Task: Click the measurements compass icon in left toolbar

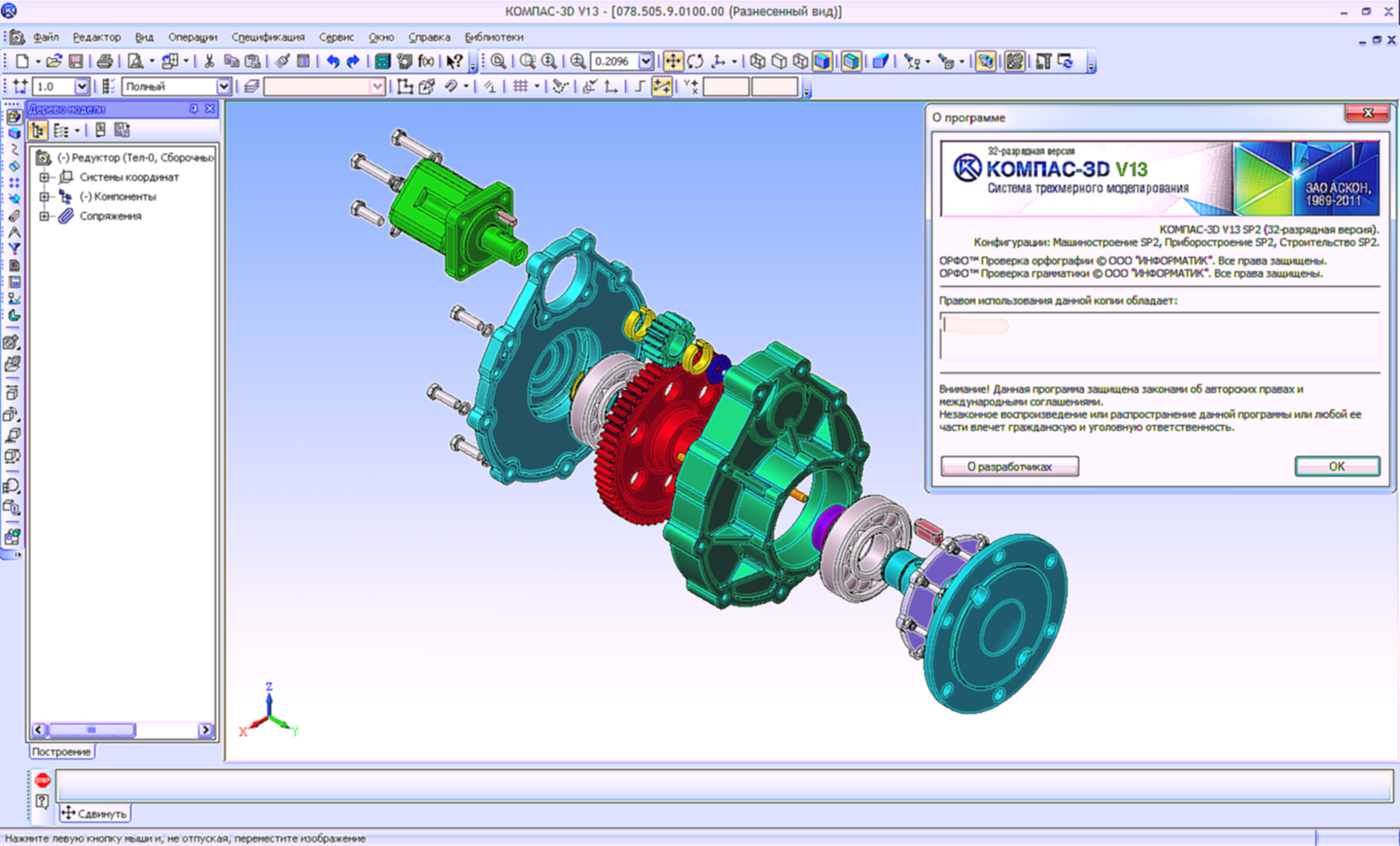Action: (14, 231)
